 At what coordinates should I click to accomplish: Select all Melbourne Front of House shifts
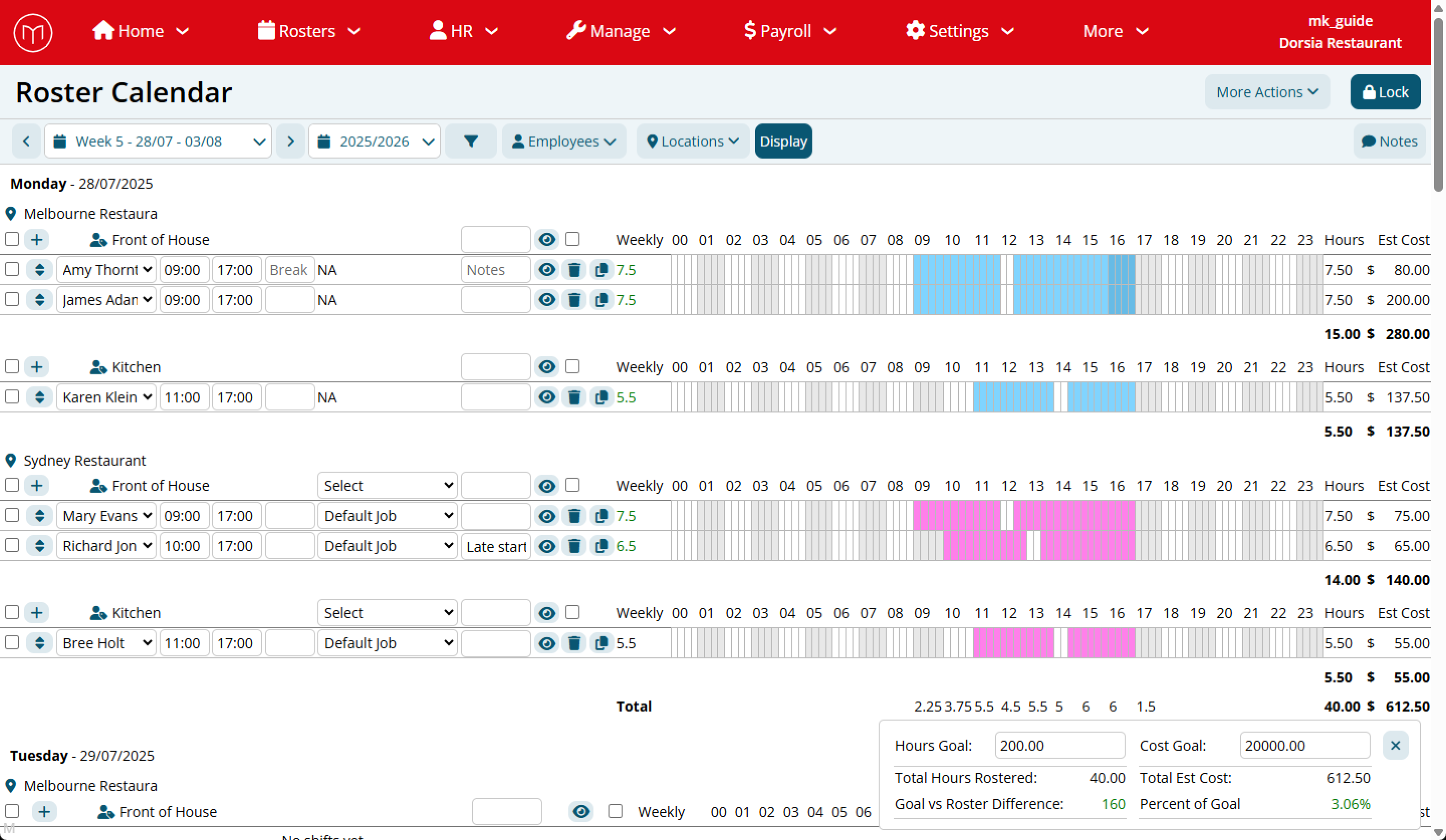click(x=12, y=239)
